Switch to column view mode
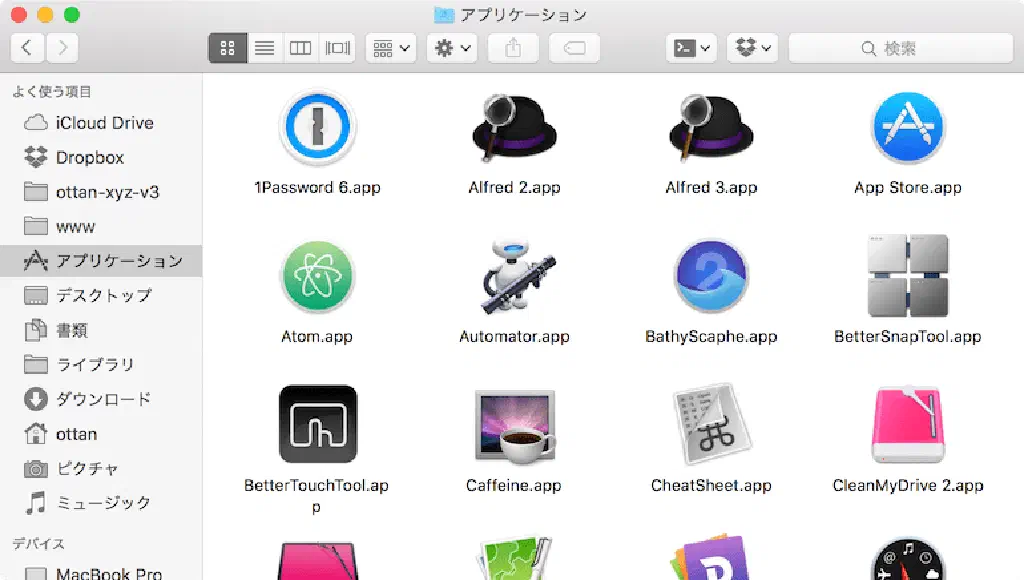Image resolution: width=1024 pixels, height=580 pixels. [x=300, y=48]
